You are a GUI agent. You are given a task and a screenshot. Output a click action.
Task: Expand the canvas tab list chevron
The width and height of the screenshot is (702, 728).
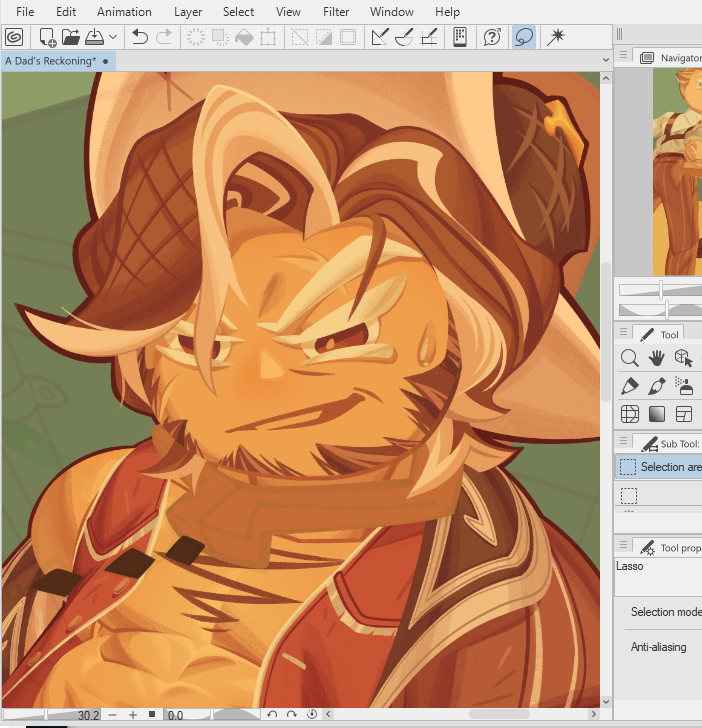click(x=605, y=60)
